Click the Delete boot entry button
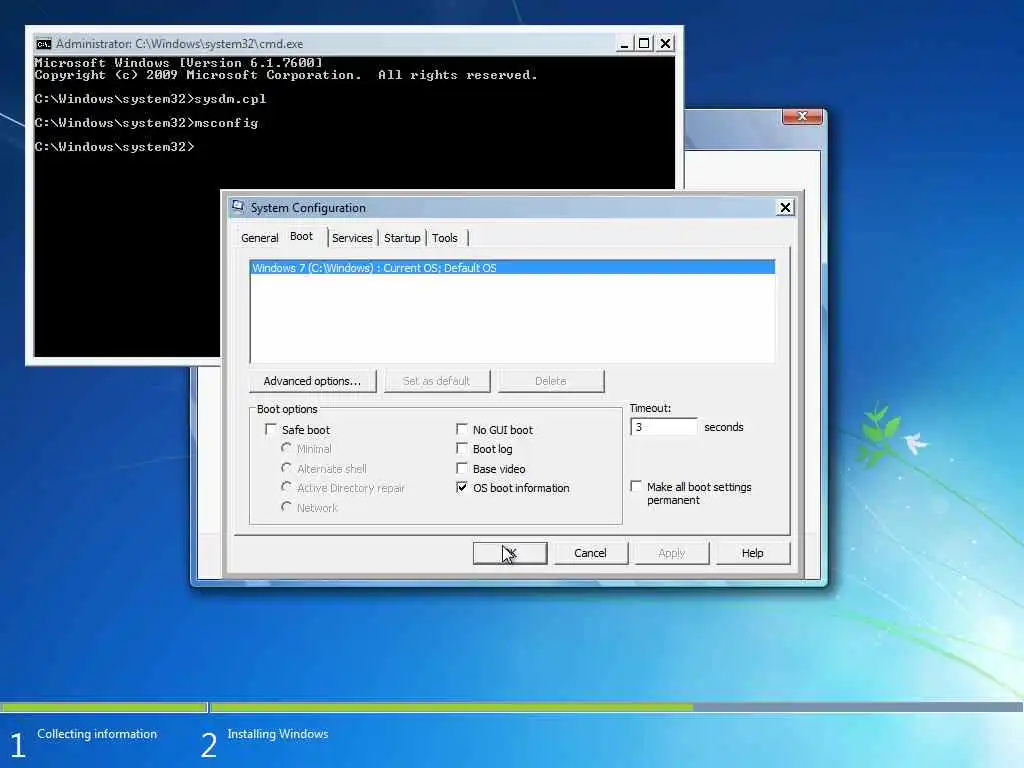 coord(551,381)
